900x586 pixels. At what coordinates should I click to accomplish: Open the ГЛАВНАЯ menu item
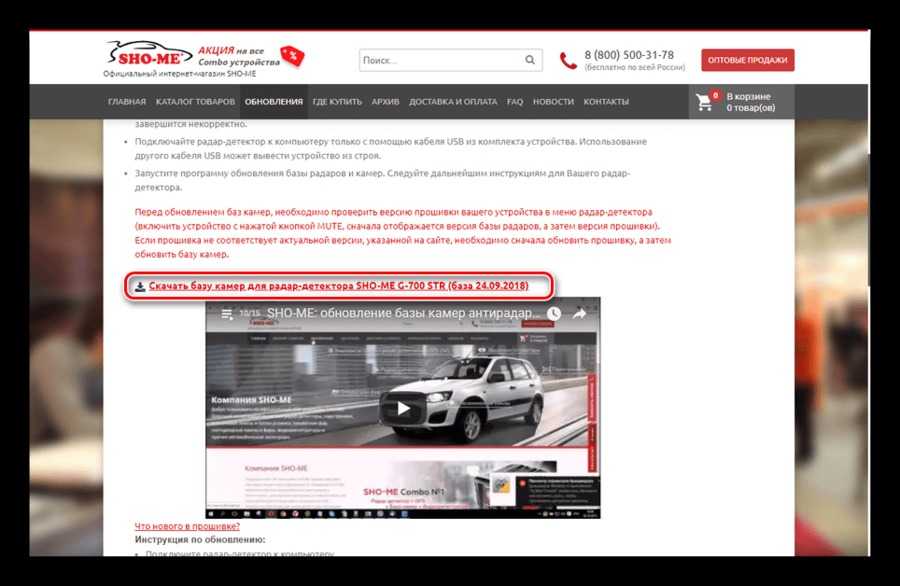click(127, 102)
